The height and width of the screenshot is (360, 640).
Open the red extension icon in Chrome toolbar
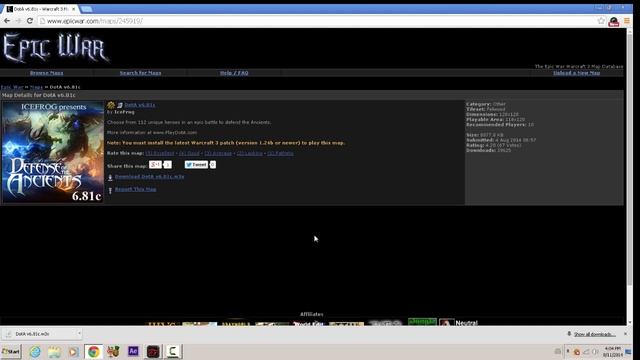point(613,21)
